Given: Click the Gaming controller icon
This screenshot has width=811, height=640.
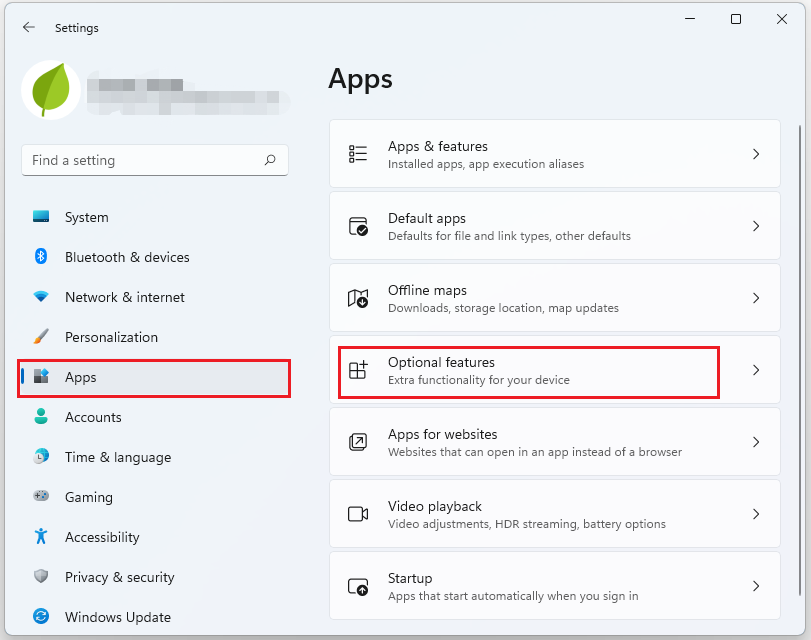Looking at the screenshot, I should click(41, 497).
